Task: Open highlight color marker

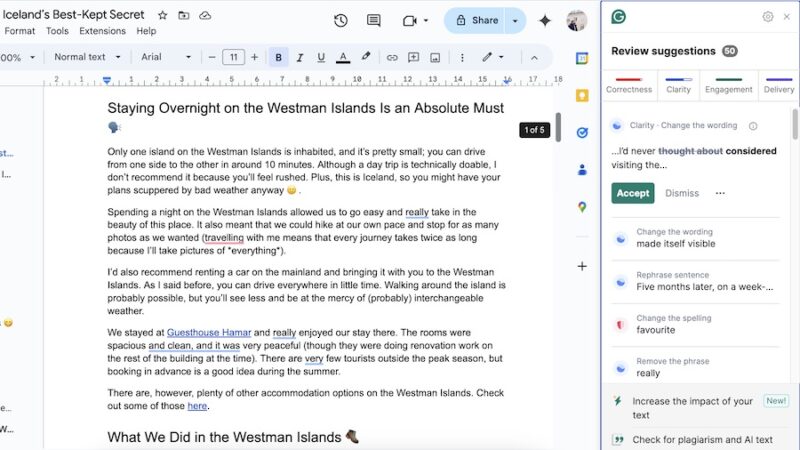Action: (x=366, y=57)
